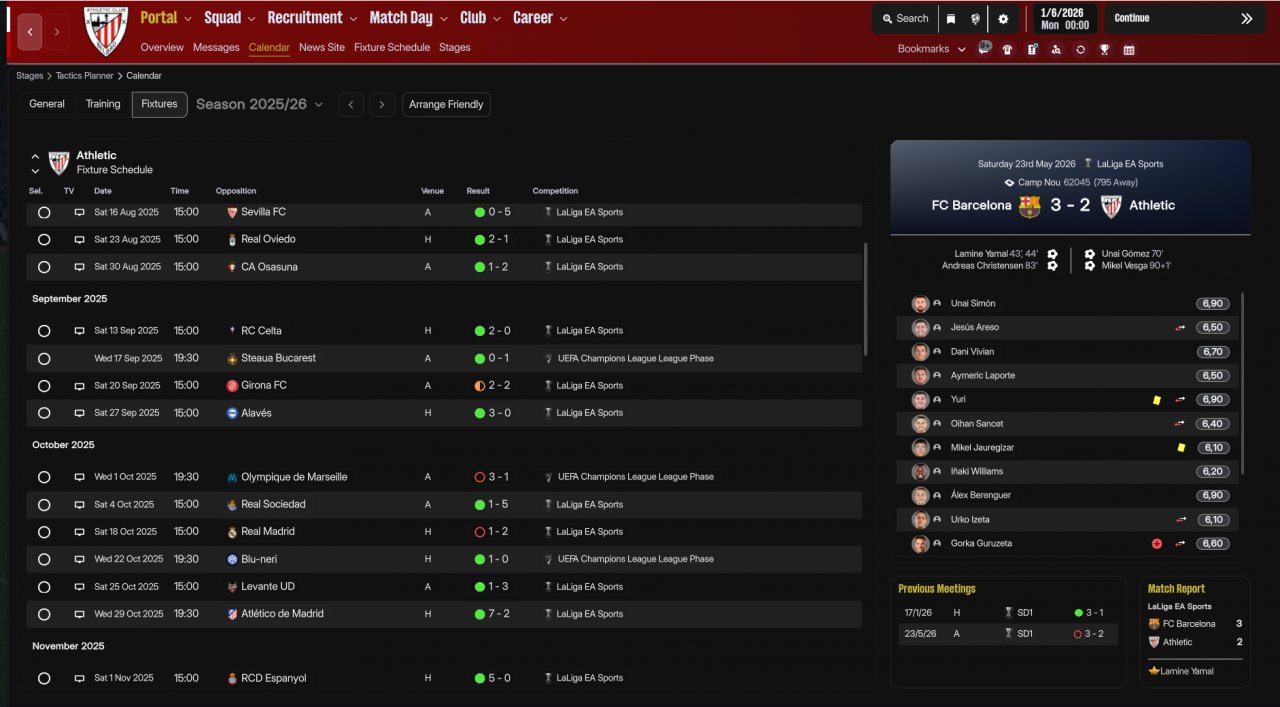The image size is (1280, 707).
Task: Click Jesús Areso's substitution arrows icon
Action: pos(1181,328)
